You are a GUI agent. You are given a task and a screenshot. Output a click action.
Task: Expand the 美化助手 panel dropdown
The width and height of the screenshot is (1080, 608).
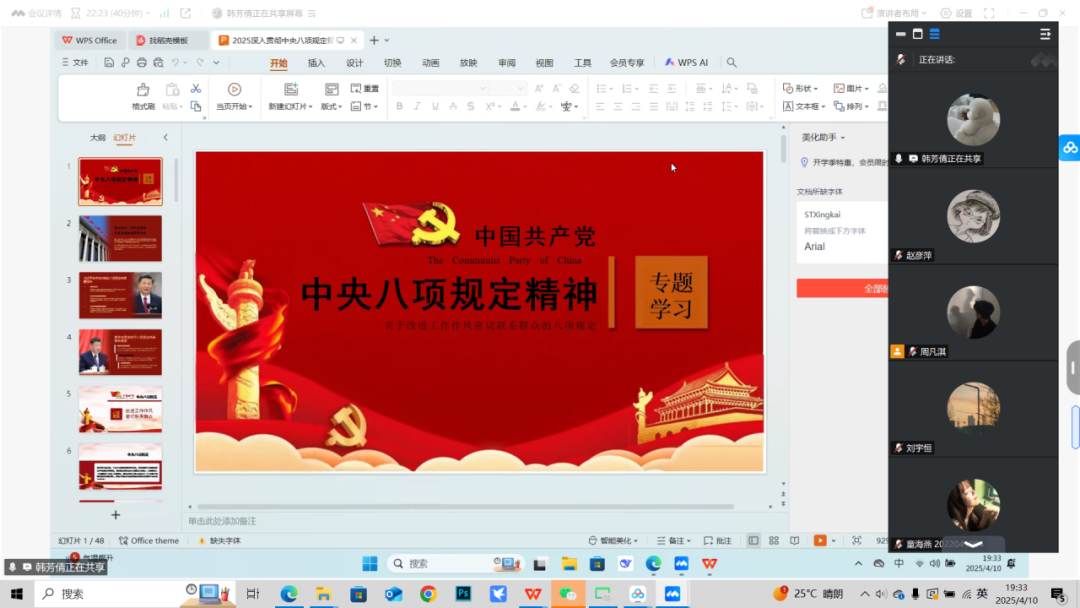coord(824,137)
